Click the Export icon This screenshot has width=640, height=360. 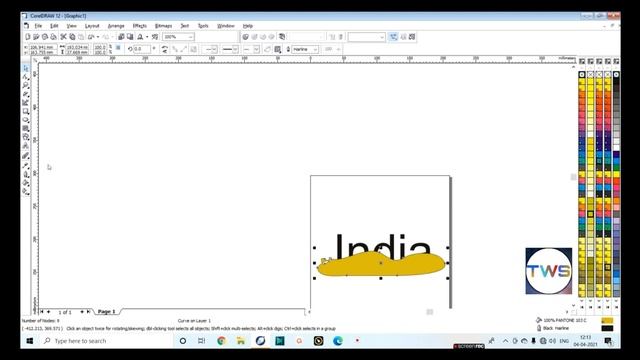(130, 37)
